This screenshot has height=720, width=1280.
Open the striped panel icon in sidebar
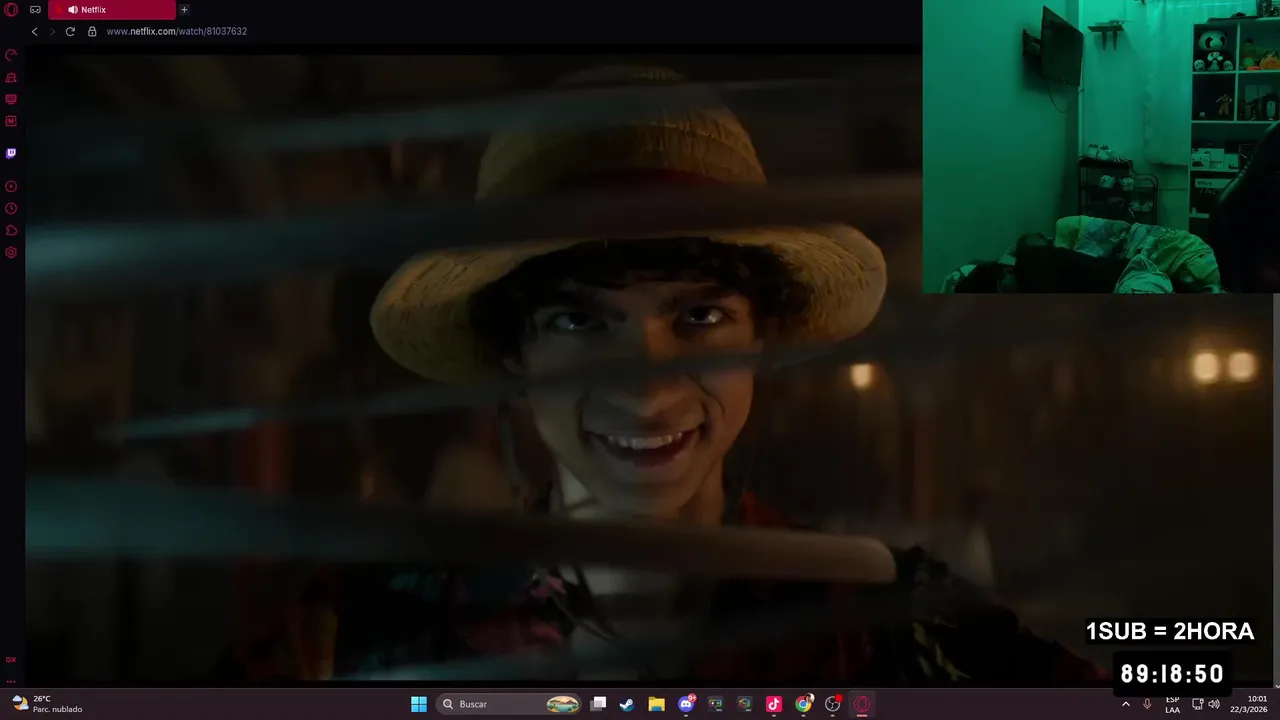coord(11,99)
